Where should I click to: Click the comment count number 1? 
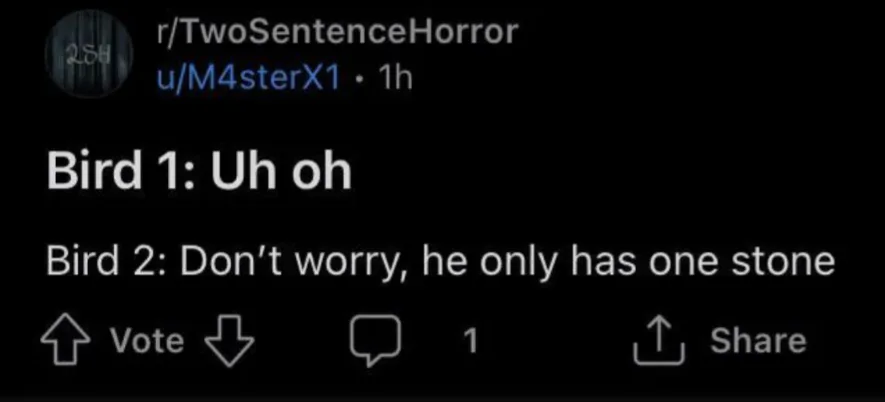470,340
